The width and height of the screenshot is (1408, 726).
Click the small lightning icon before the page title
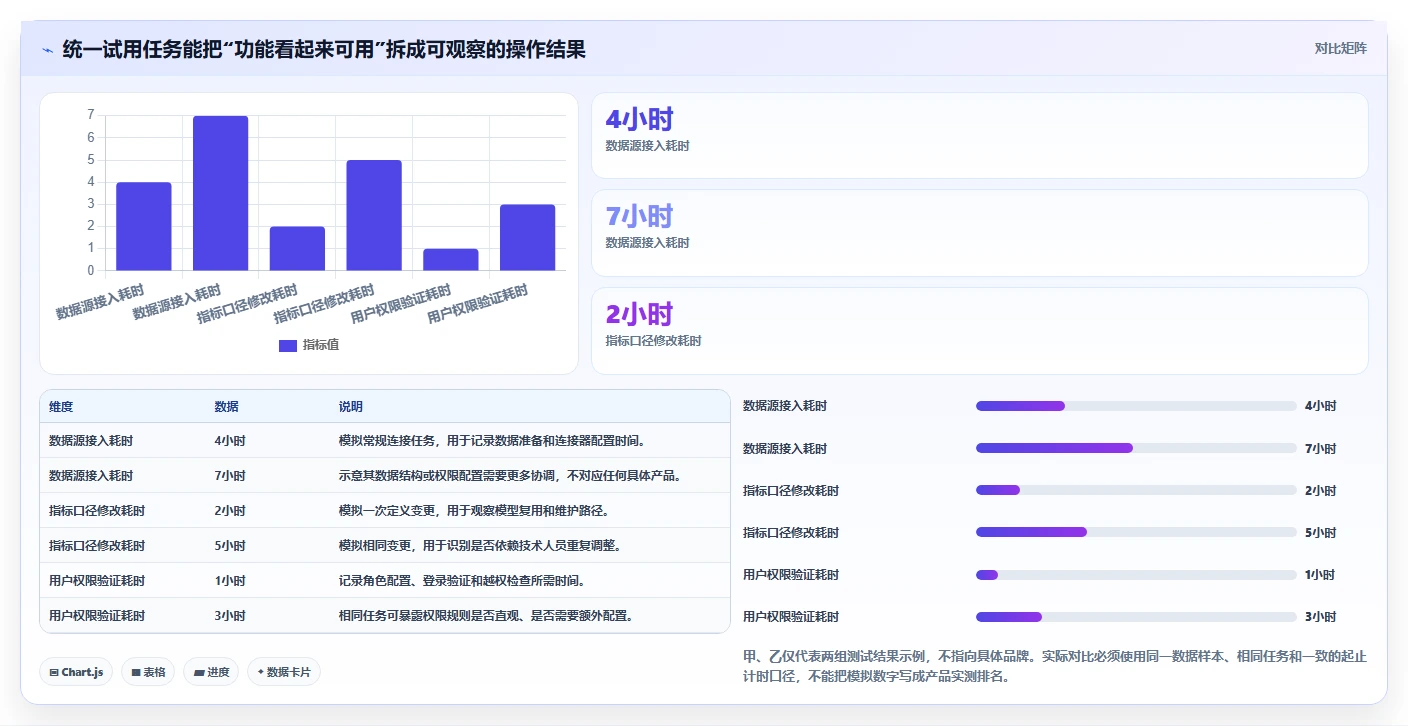47,50
